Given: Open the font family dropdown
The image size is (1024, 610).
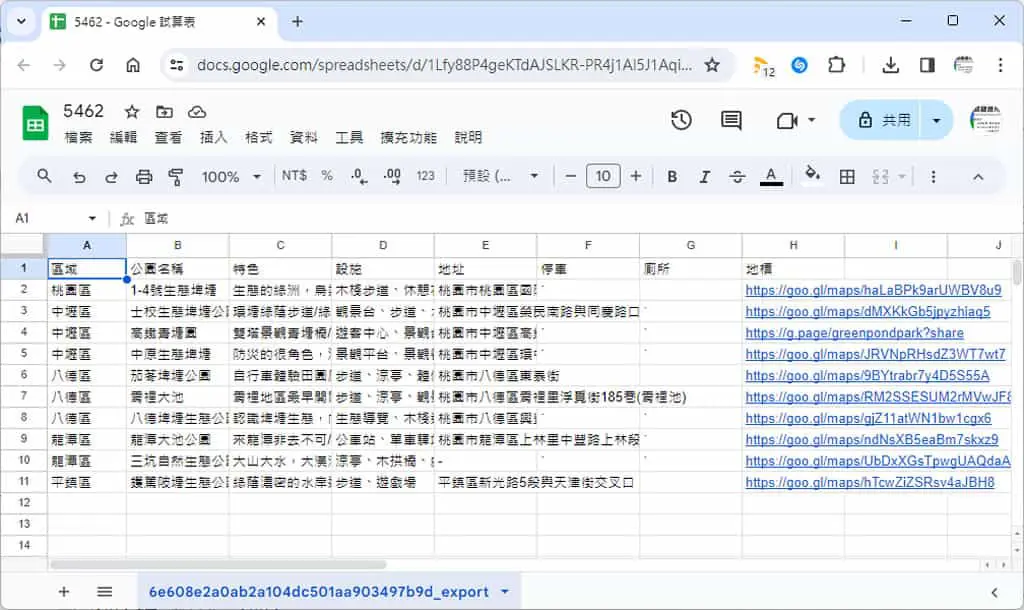Looking at the screenshot, I should coord(501,176).
